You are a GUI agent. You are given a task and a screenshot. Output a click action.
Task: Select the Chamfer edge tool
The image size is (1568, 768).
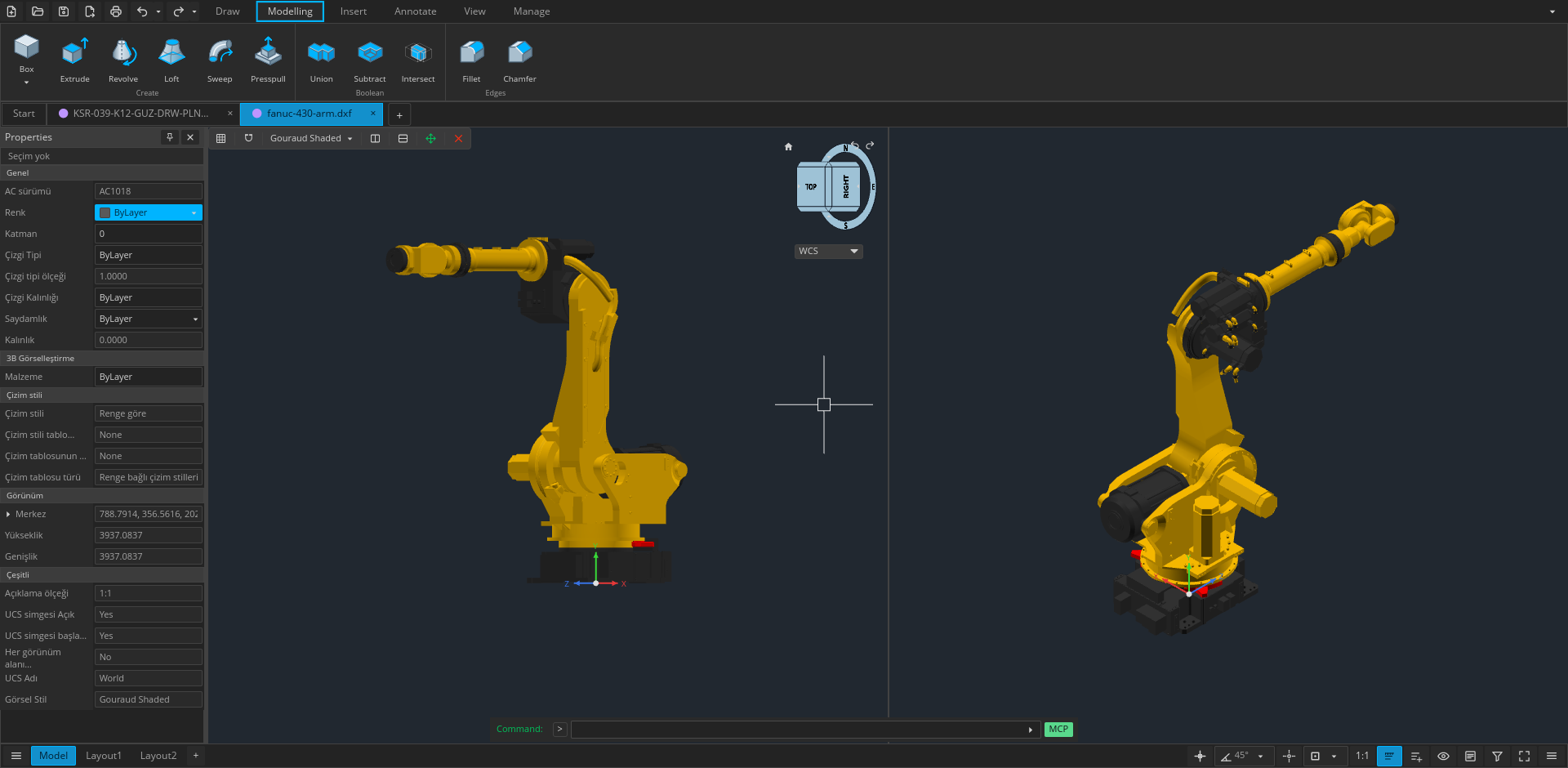tap(519, 60)
